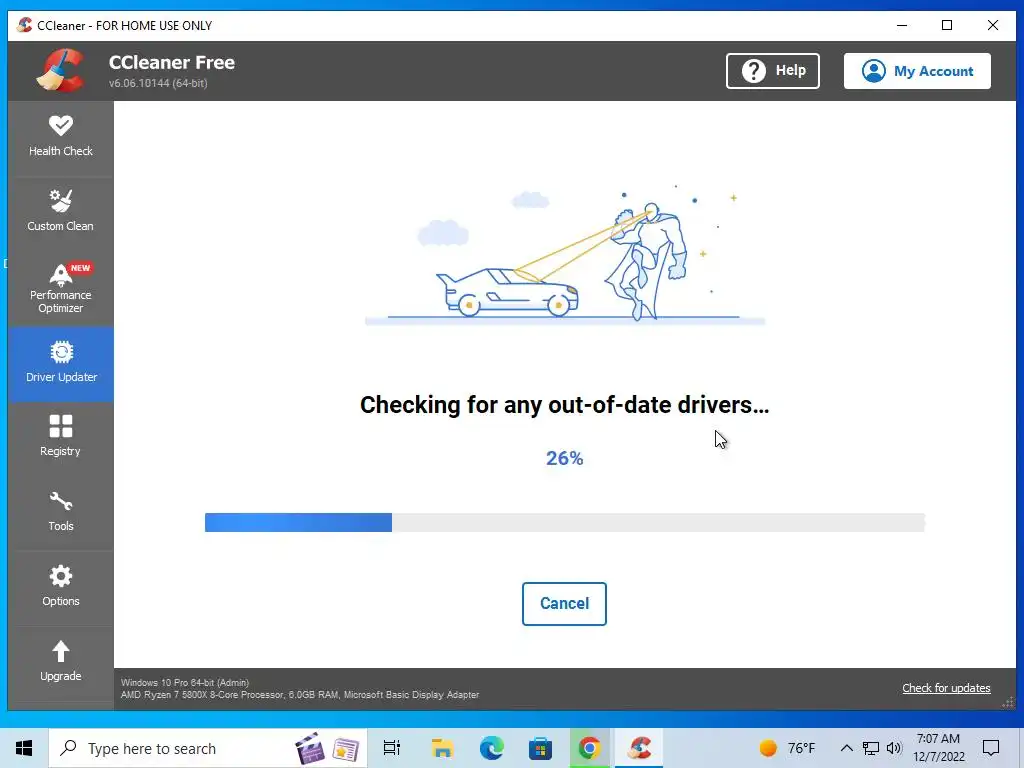1024x768 pixels.
Task: Click the CCleaner version number text
Action: coord(158,83)
